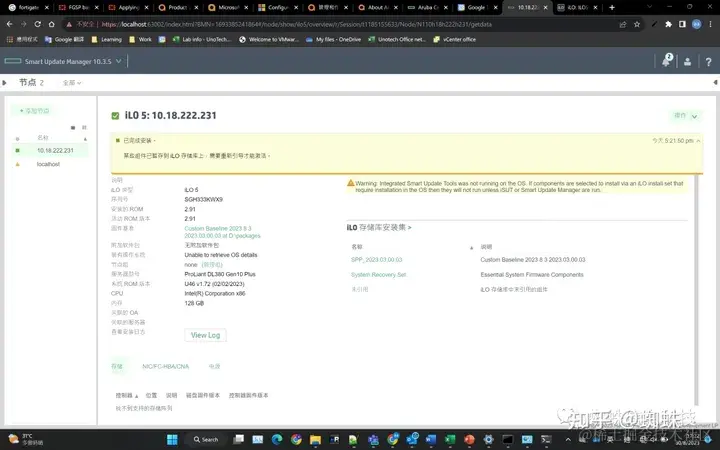The width and height of the screenshot is (720, 450).
Task: Select the power (电源) tab
Action: 214,366
